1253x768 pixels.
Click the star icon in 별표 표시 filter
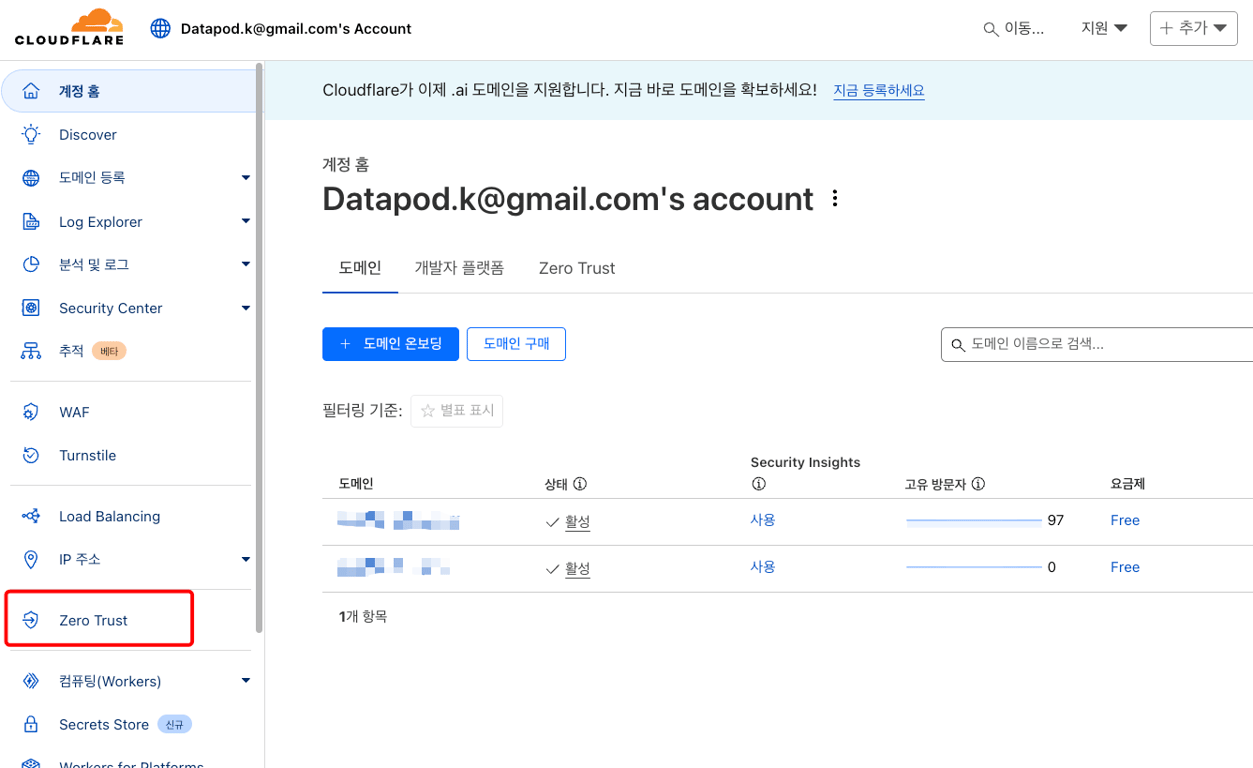tap(428, 411)
